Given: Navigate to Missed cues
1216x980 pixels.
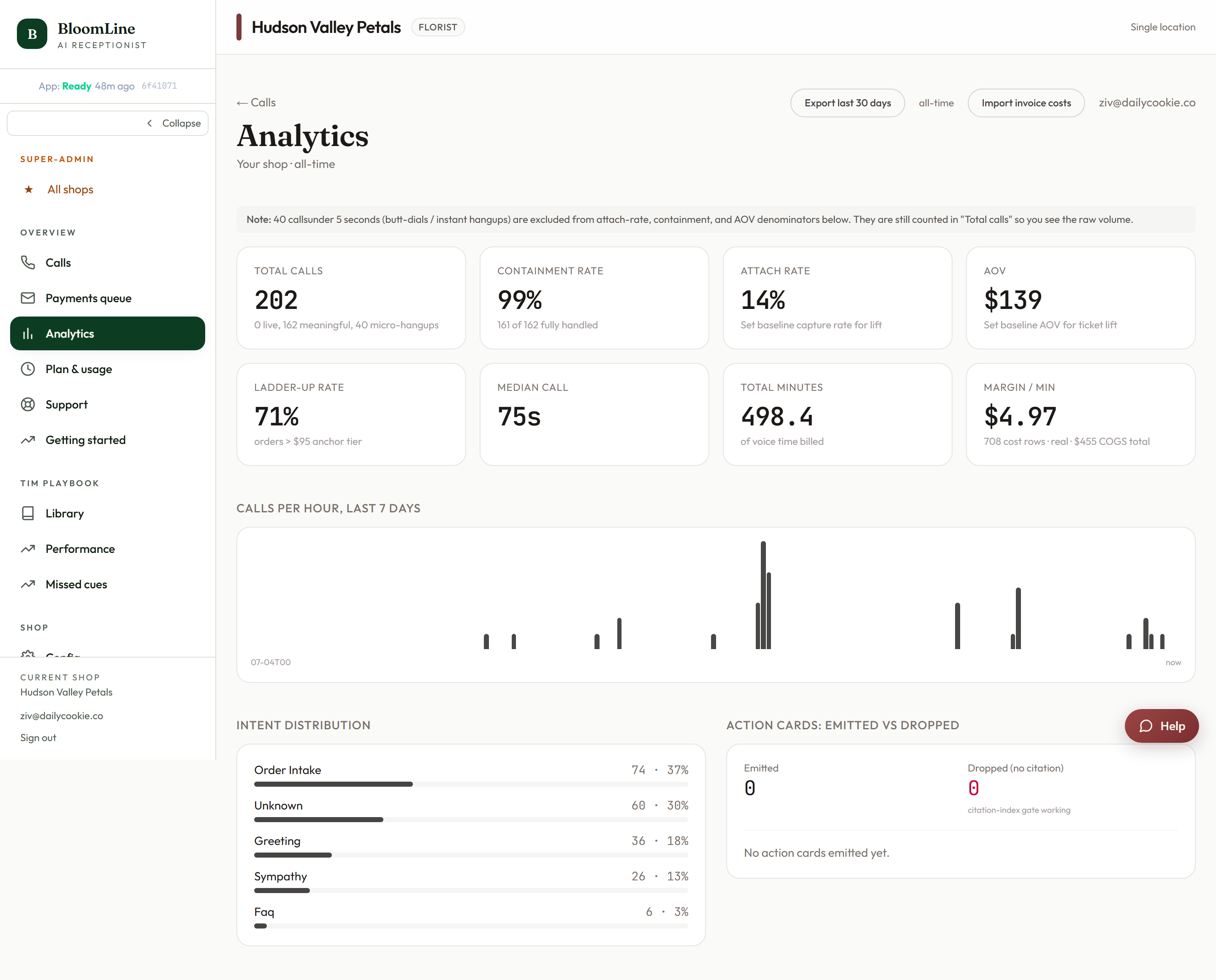Looking at the screenshot, I should pos(107,584).
